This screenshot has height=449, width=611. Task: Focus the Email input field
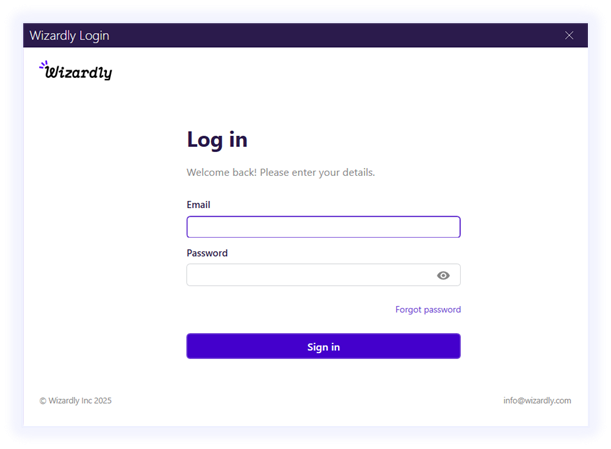pos(323,227)
